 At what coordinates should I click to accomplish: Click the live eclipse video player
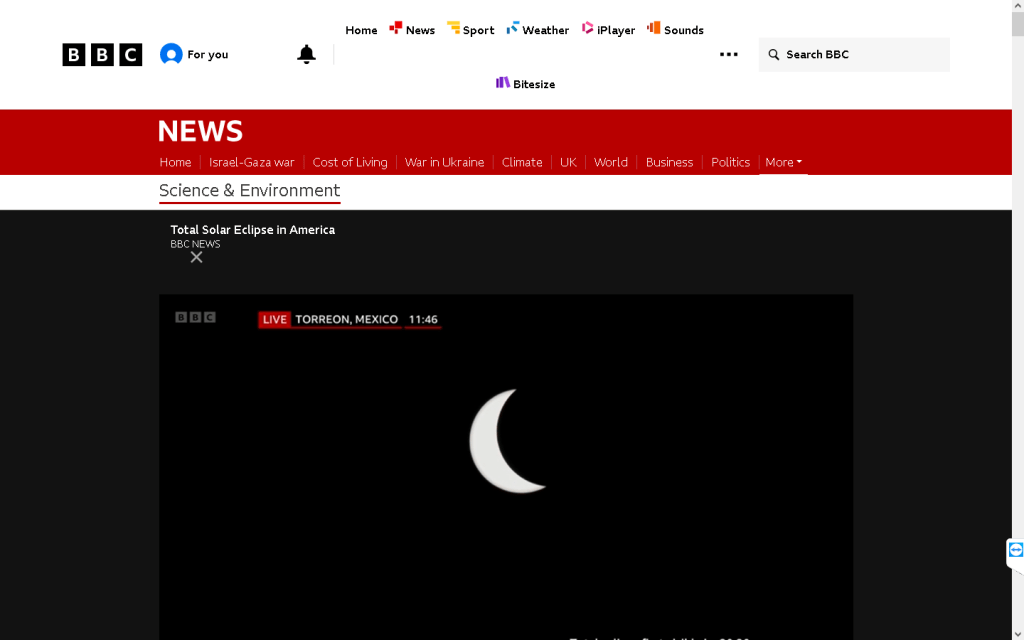pyautogui.click(x=506, y=460)
